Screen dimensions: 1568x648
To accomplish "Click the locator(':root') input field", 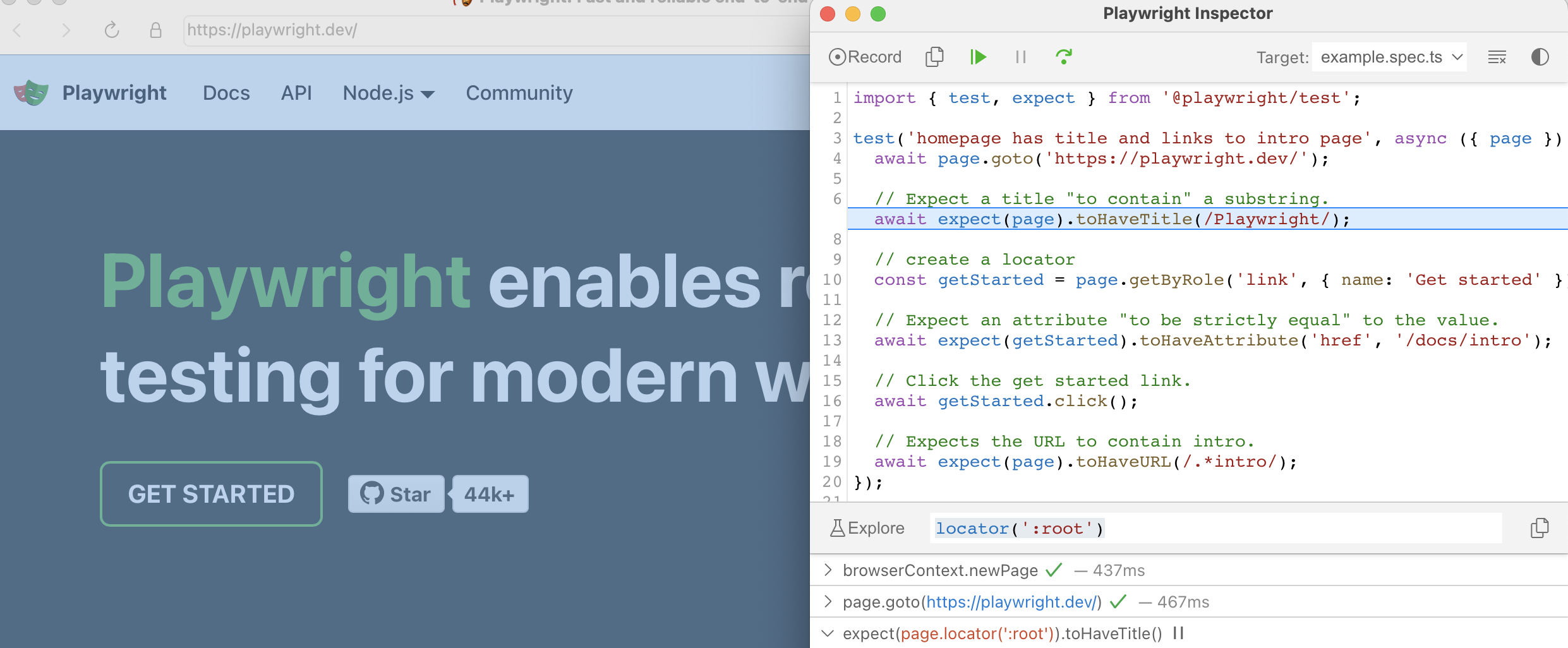I will [1216, 528].
